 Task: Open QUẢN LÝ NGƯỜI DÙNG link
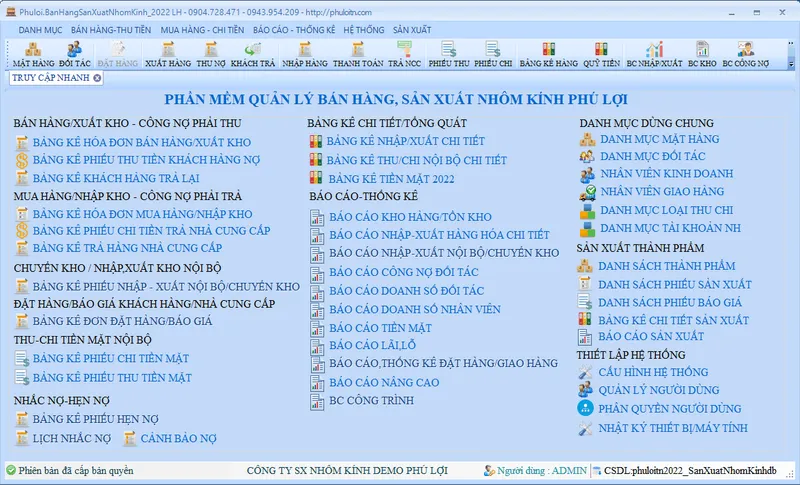[x=659, y=391]
